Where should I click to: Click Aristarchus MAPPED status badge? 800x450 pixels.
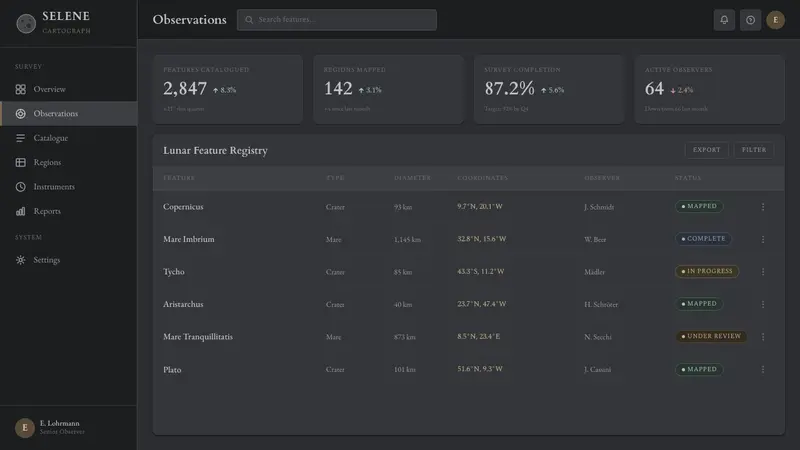pos(699,304)
